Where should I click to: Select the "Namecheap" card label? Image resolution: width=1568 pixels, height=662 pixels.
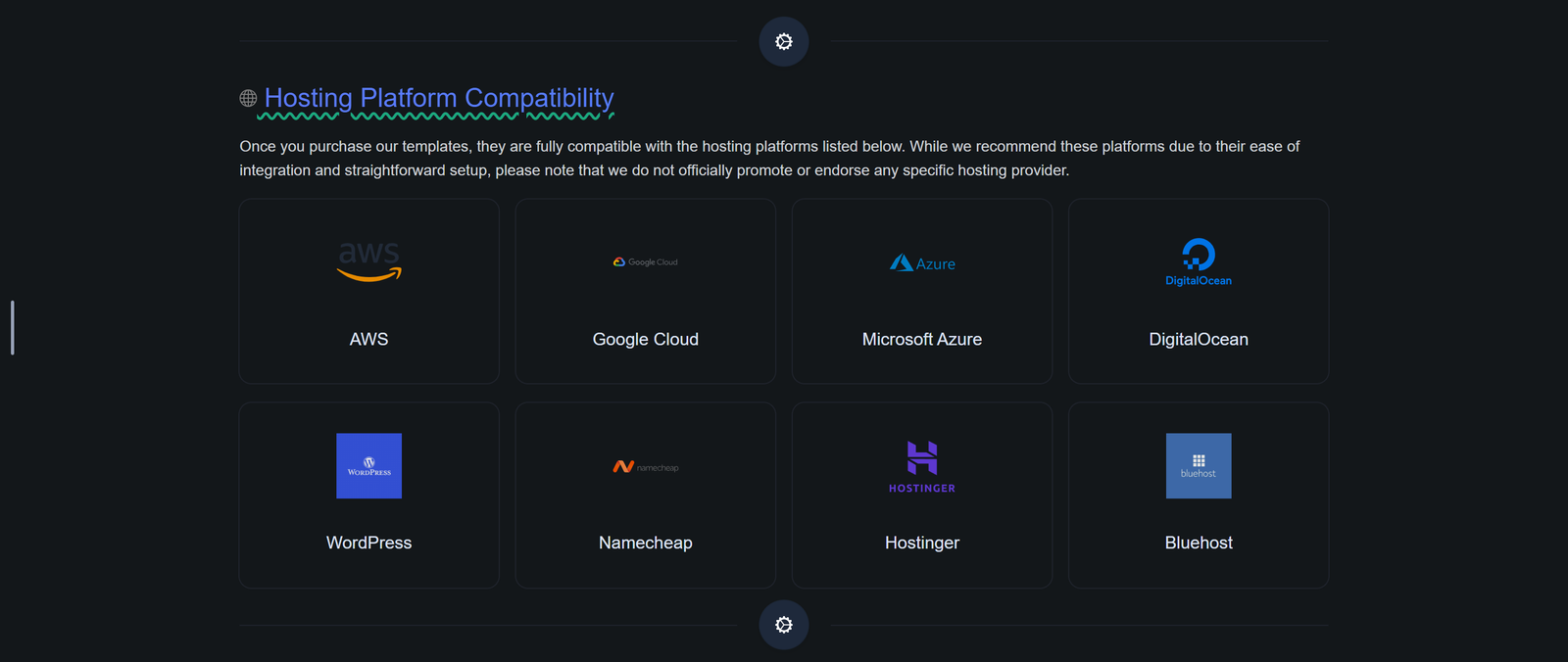pos(646,543)
